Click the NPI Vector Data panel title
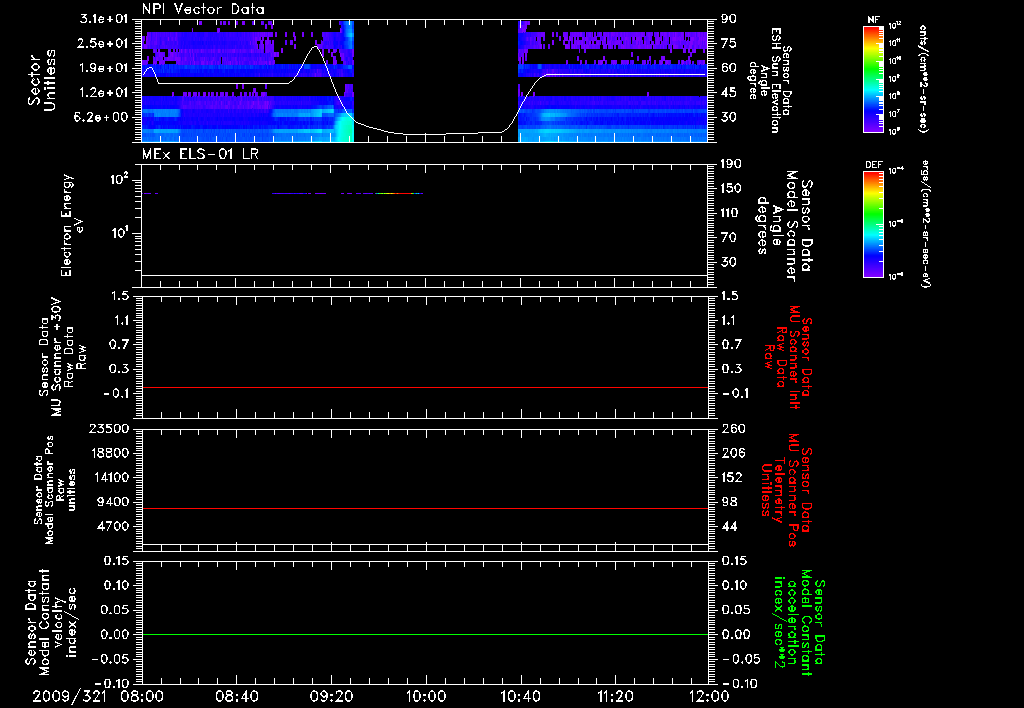Viewport: 1024px width, 708px height. point(203,9)
